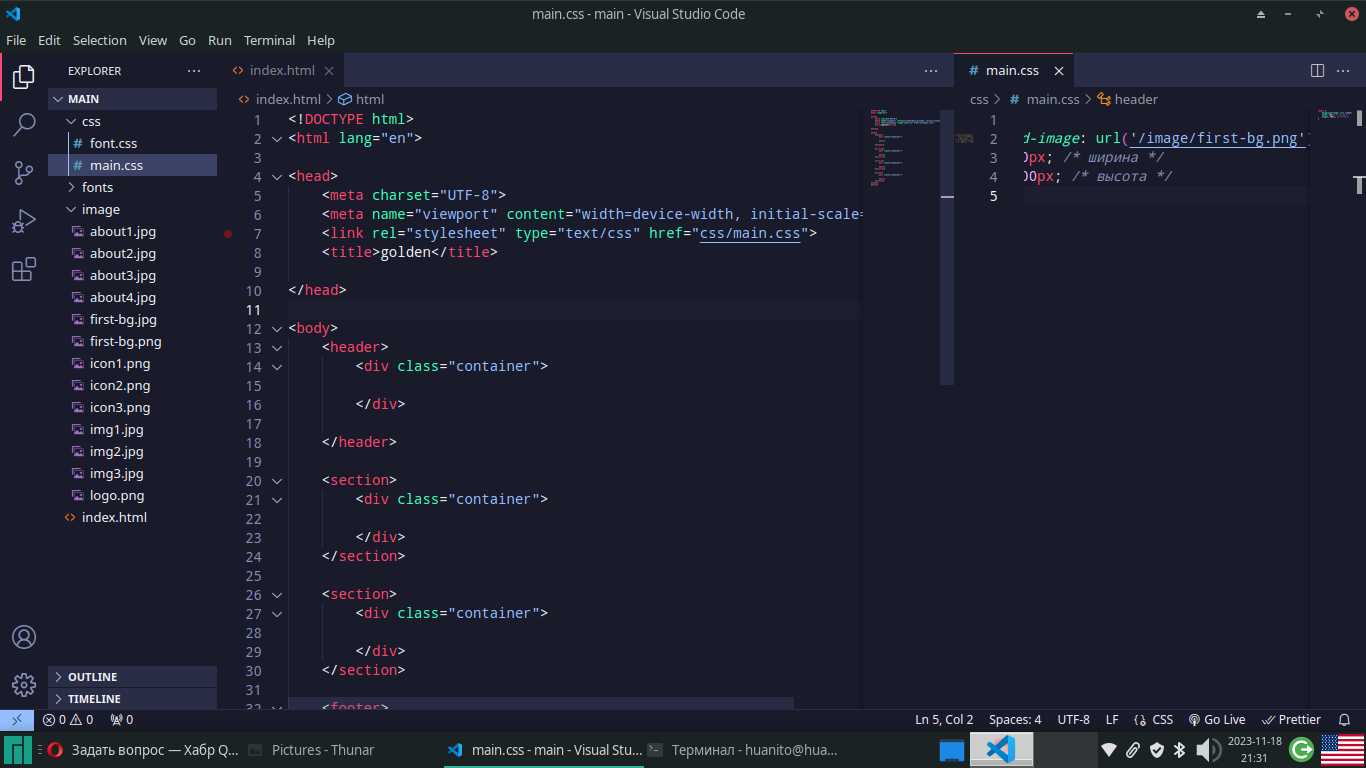1366x768 pixels.
Task: Open the Extensions view
Action: tap(24, 269)
